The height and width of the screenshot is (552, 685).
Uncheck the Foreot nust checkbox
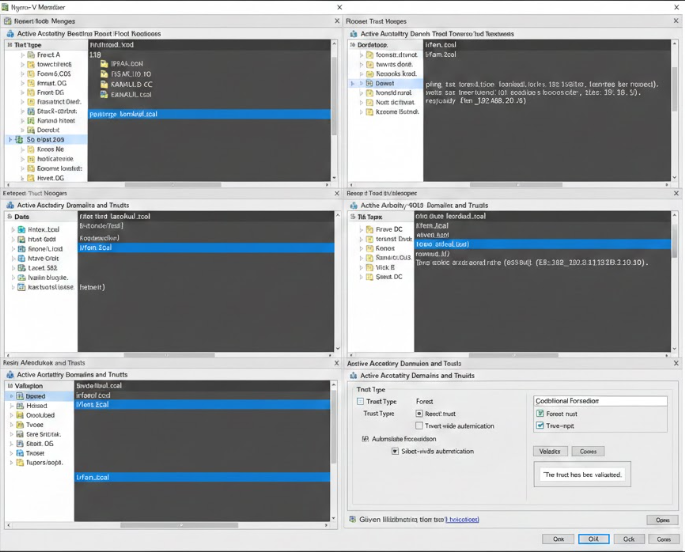tap(540, 414)
